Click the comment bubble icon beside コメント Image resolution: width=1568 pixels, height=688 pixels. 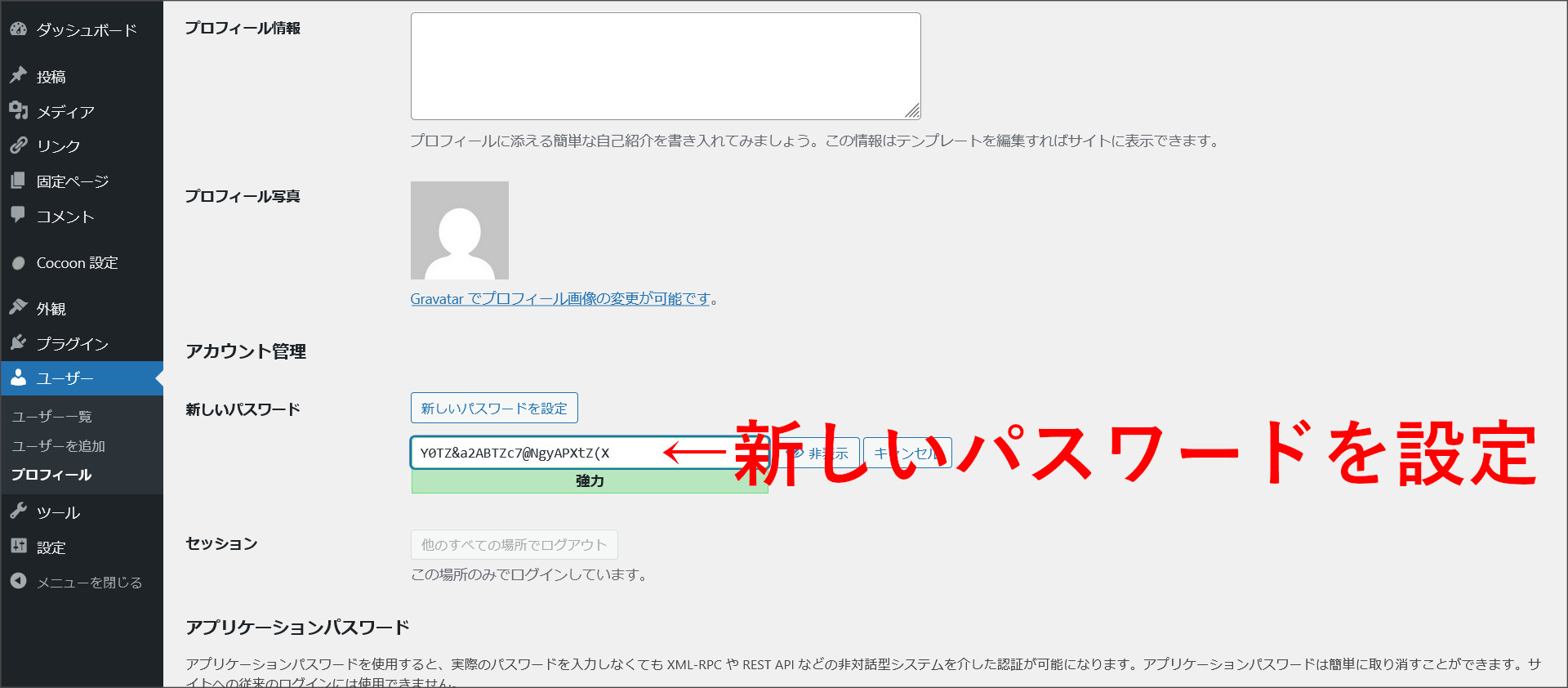coord(18,215)
